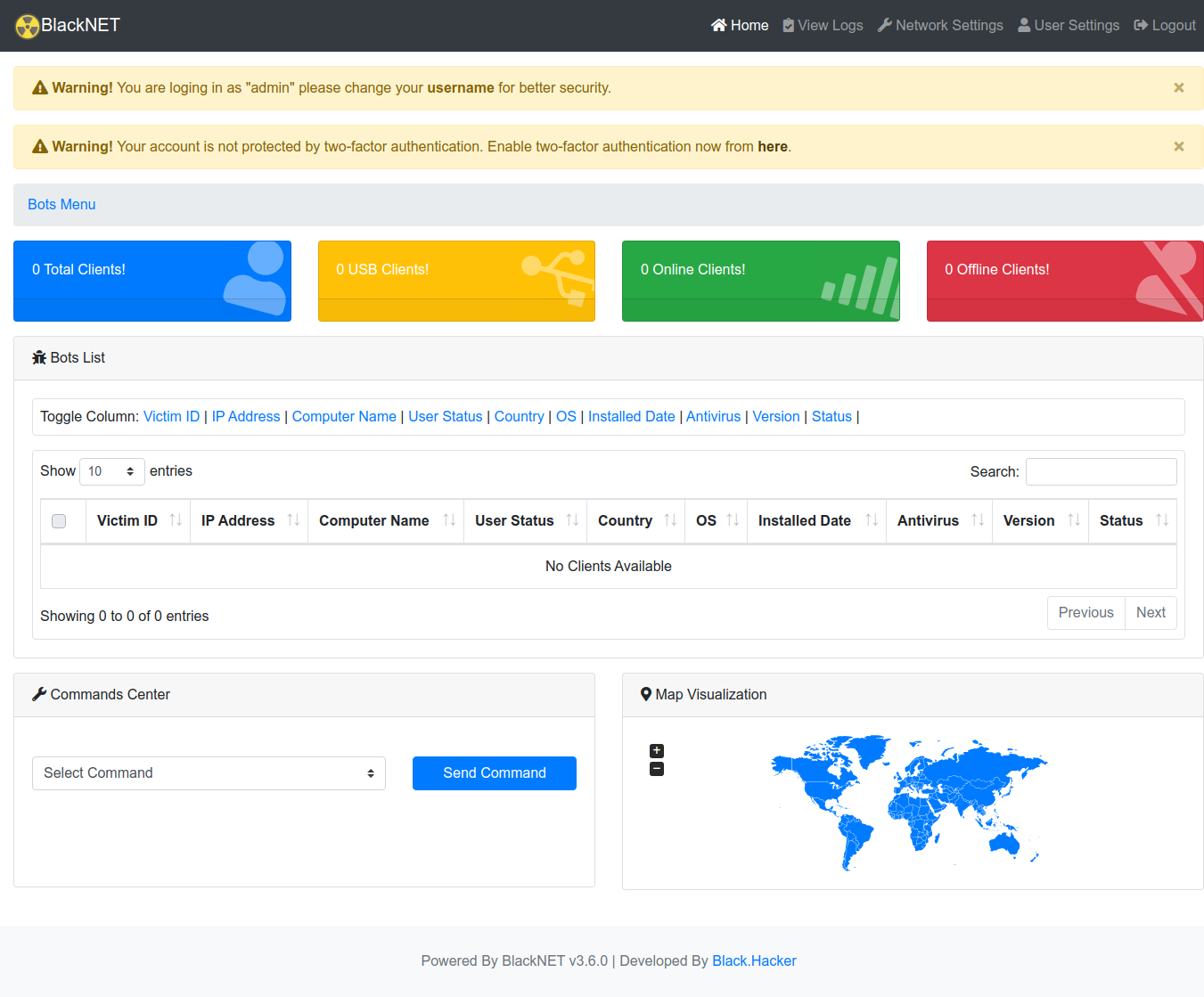Close the two-factor authentication warning

pos(1178,146)
